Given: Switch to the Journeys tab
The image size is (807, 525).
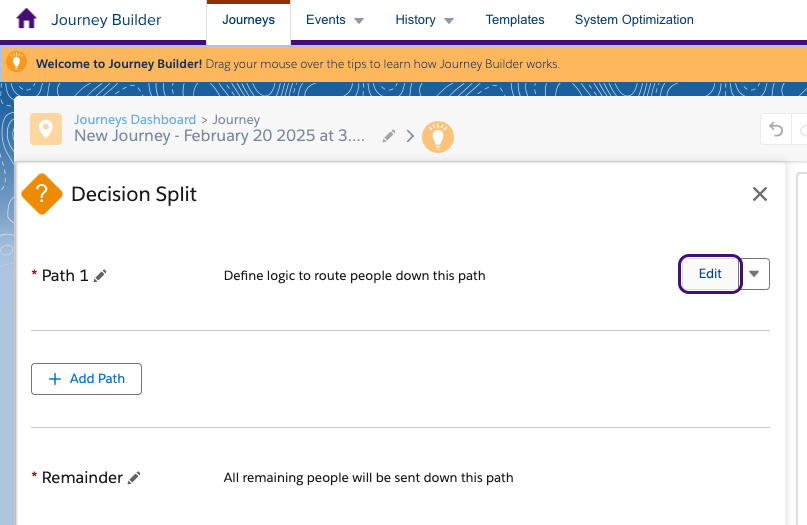Looking at the screenshot, I should pyautogui.click(x=248, y=20).
